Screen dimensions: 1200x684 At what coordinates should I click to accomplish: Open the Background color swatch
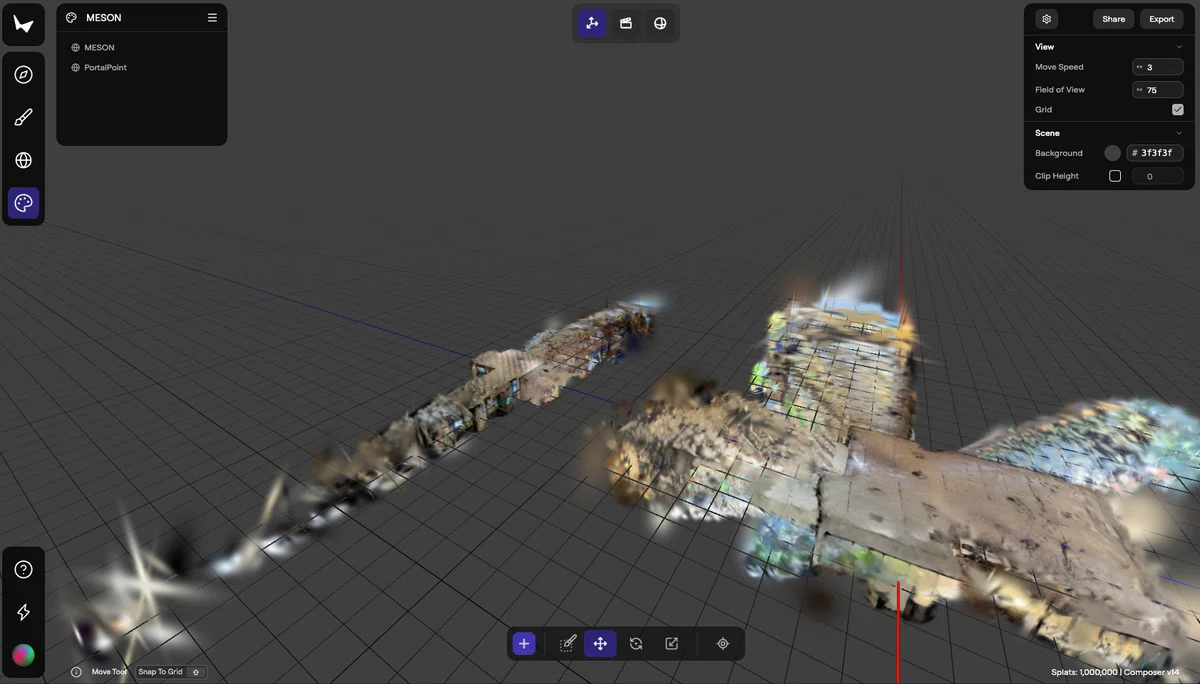click(x=1112, y=153)
